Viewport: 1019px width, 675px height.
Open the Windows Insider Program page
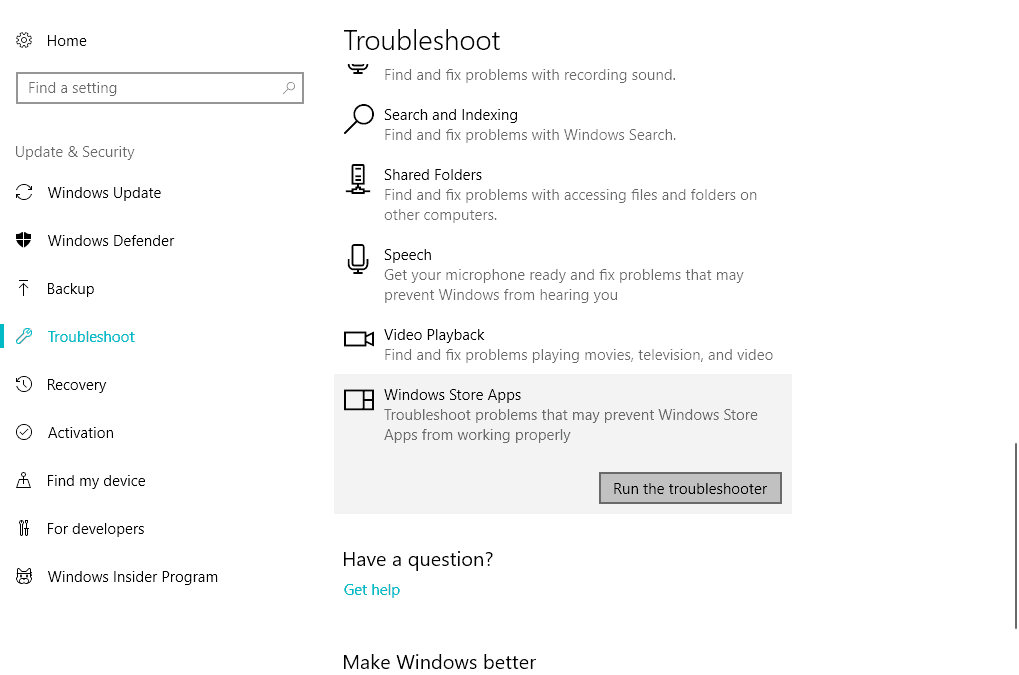coord(133,577)
